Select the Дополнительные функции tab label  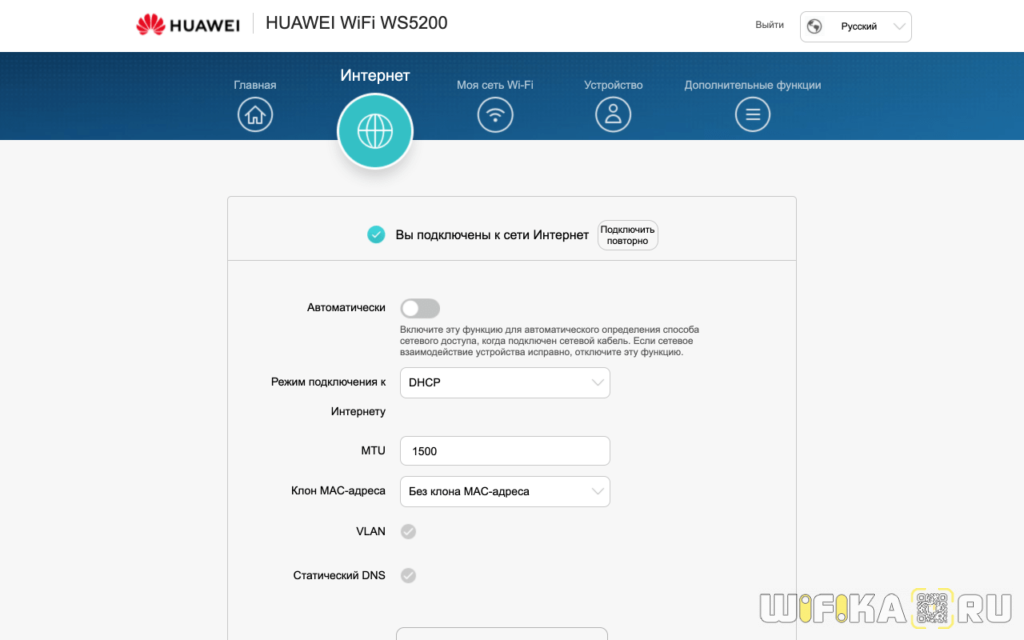click(x=753, y=85)
